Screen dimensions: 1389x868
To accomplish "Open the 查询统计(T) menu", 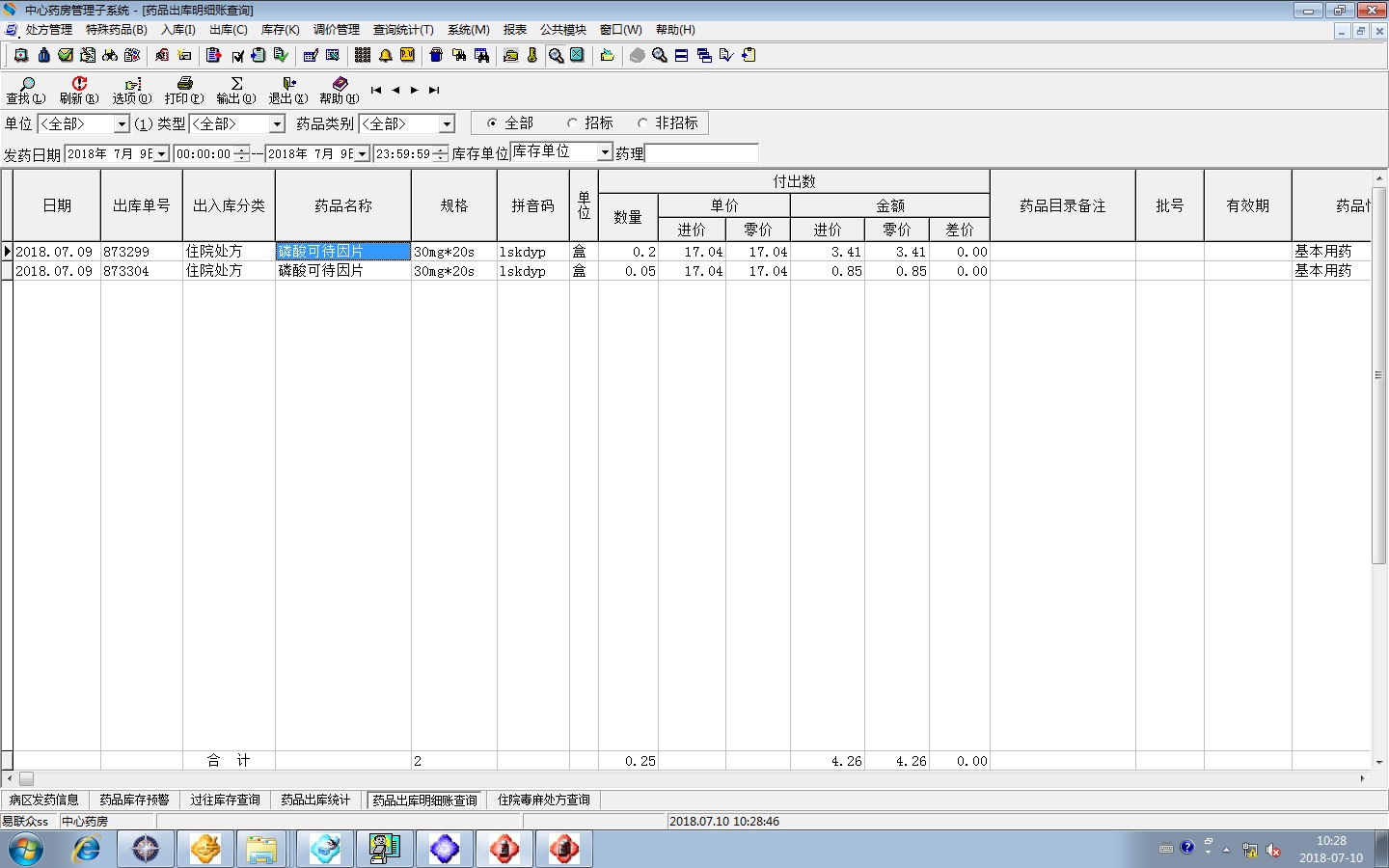I will click(x=403, y=30).
